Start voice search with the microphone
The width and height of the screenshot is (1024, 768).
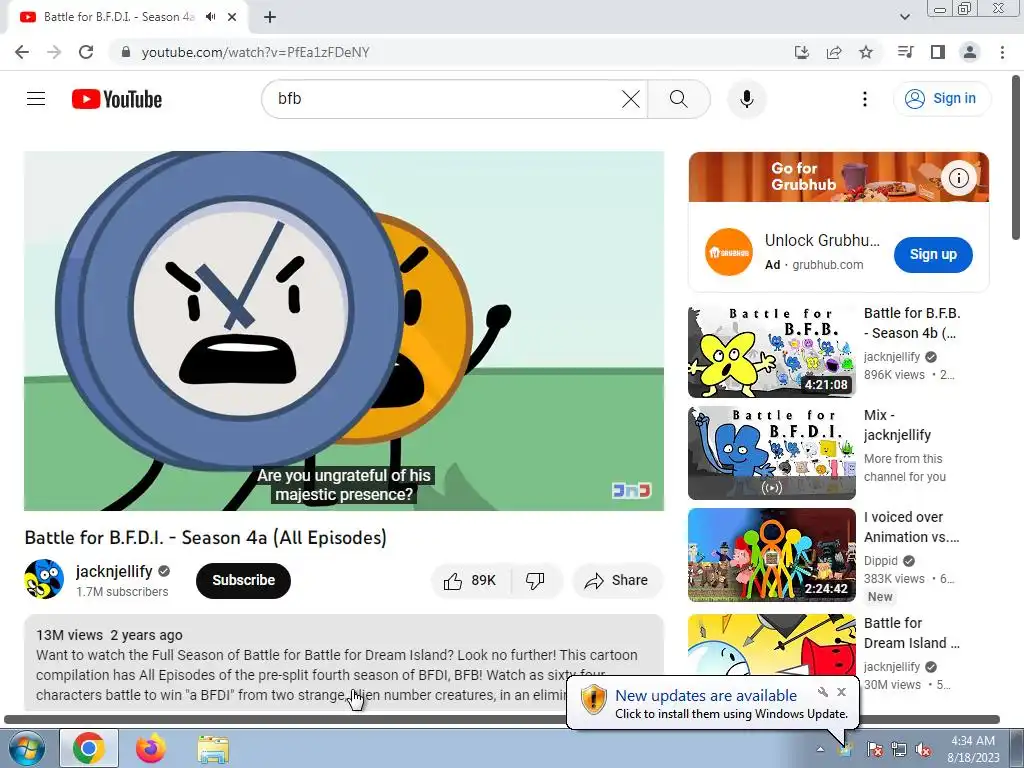746,99
